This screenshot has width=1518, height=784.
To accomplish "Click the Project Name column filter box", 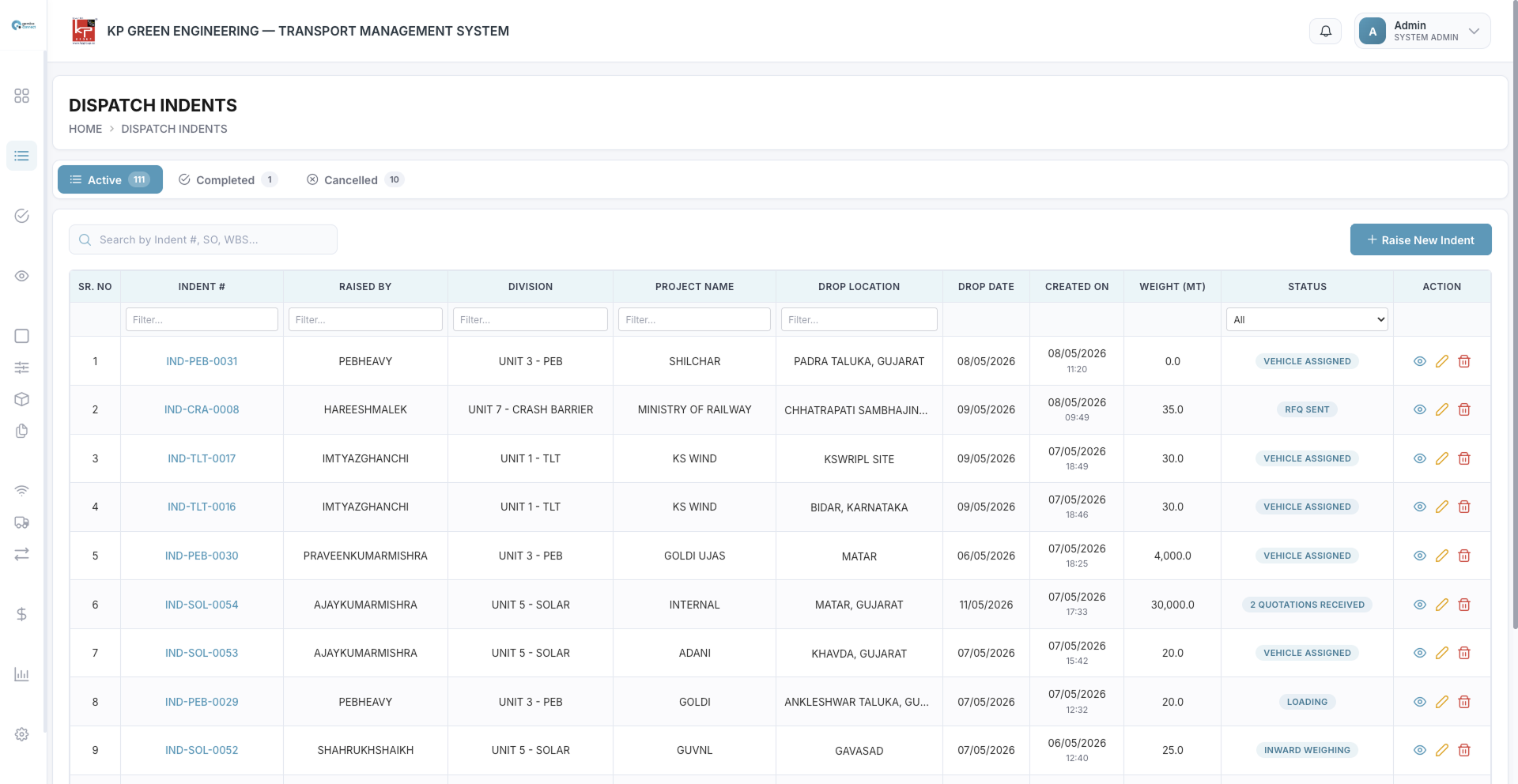I will [x=694, y=319].
